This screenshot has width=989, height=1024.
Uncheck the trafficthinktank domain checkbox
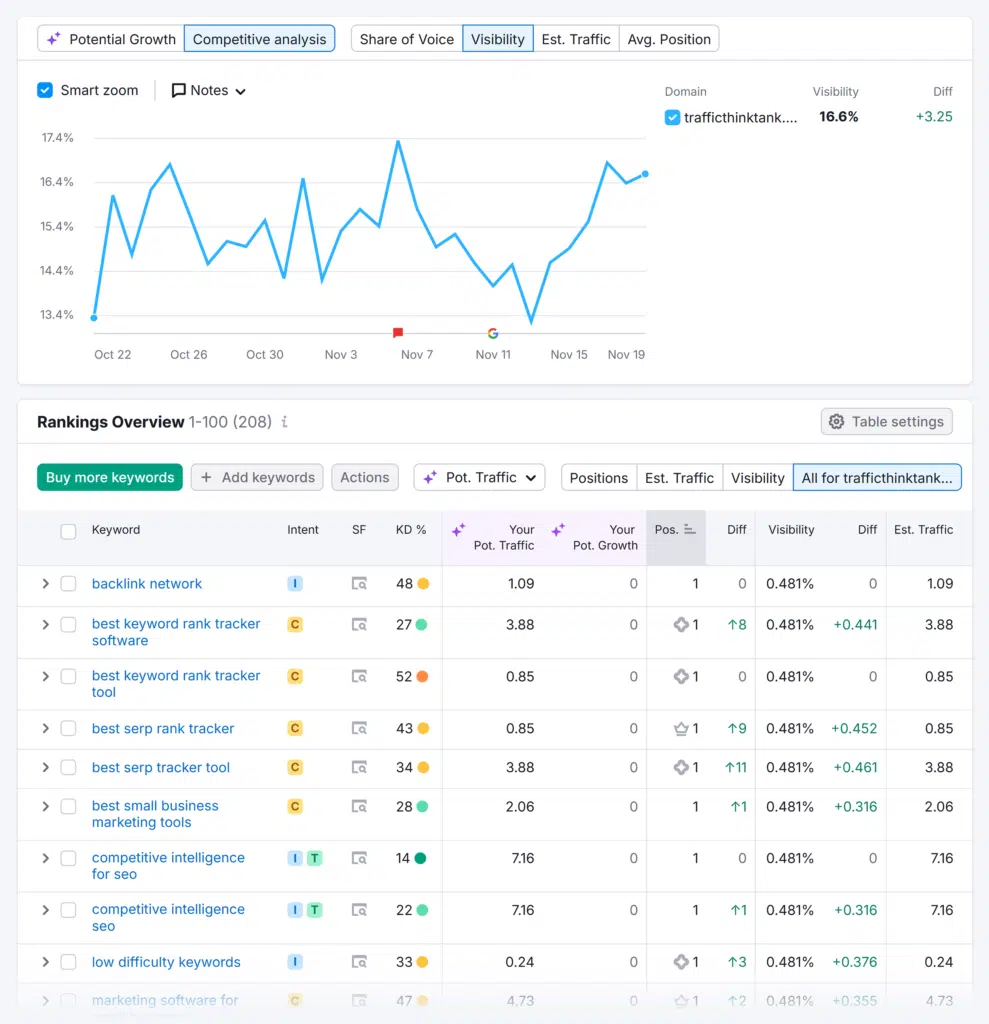[x=672, y=117]
